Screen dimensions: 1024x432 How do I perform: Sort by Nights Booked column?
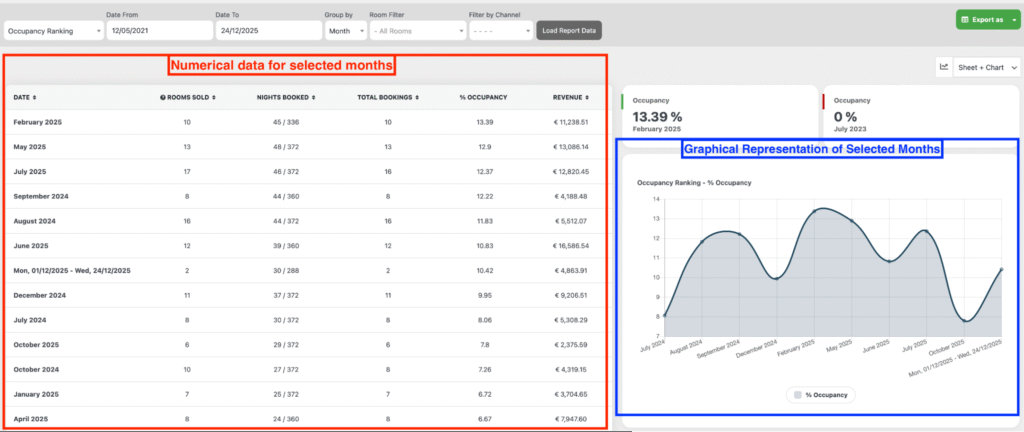(314, 97)
